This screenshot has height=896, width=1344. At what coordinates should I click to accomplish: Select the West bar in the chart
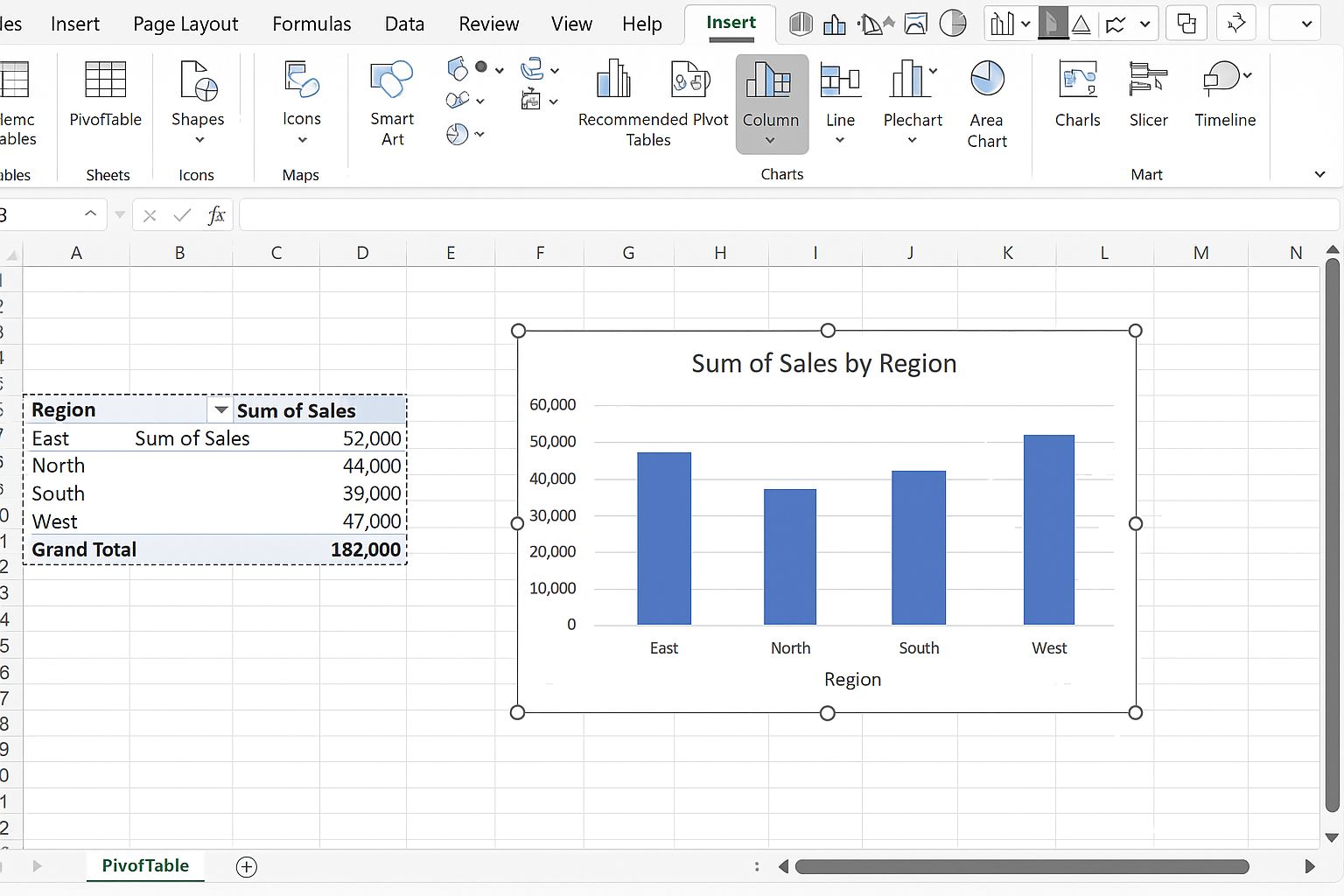1049,529
